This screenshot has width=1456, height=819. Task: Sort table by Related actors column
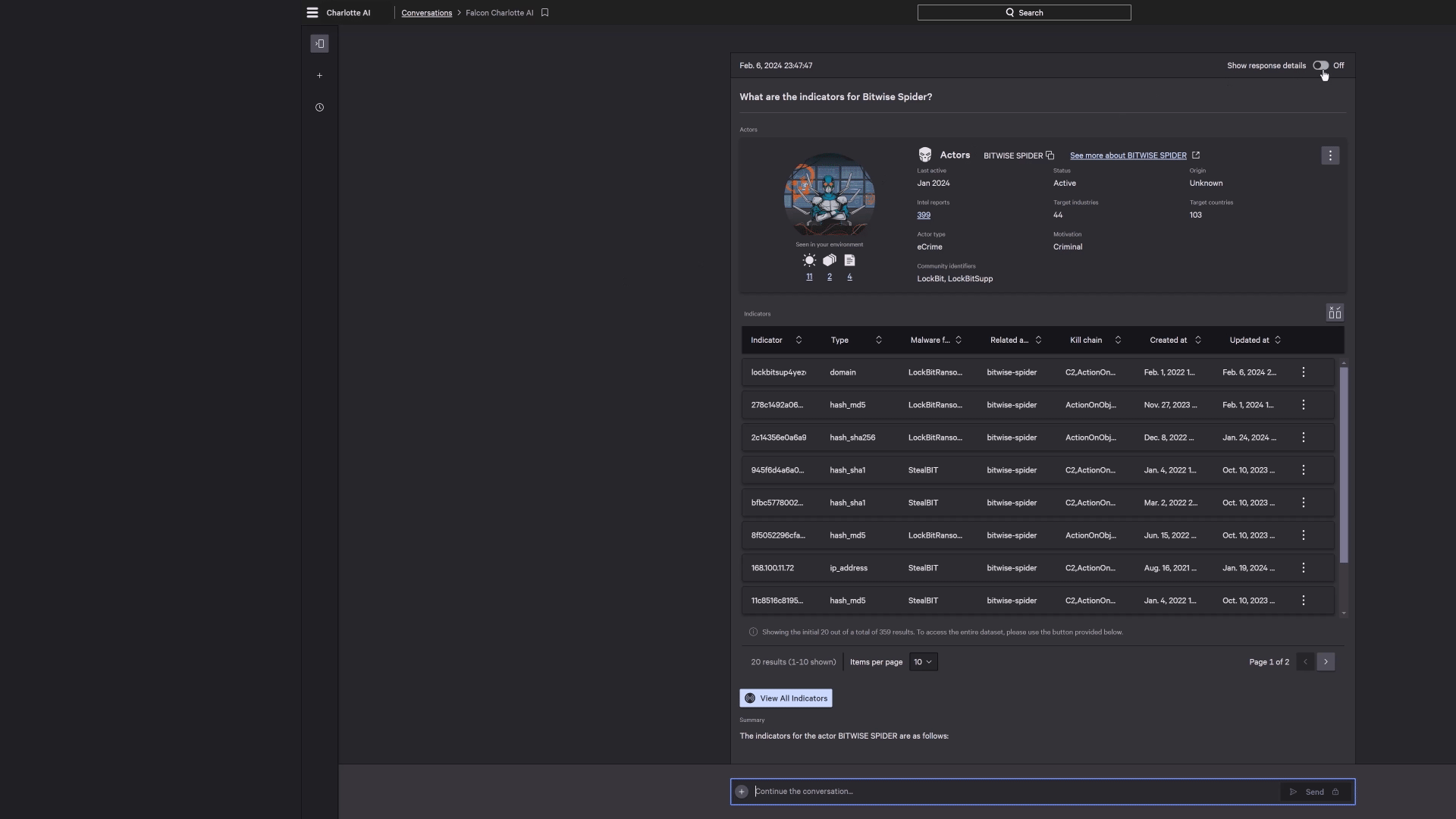(1038, 340)
